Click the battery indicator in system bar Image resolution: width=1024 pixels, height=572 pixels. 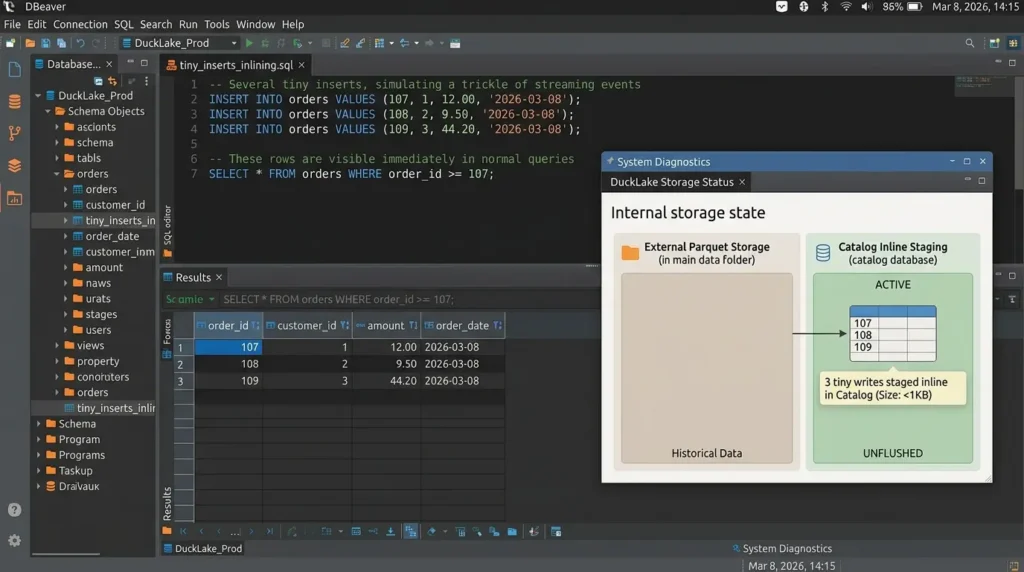click(x=914, y=7)
